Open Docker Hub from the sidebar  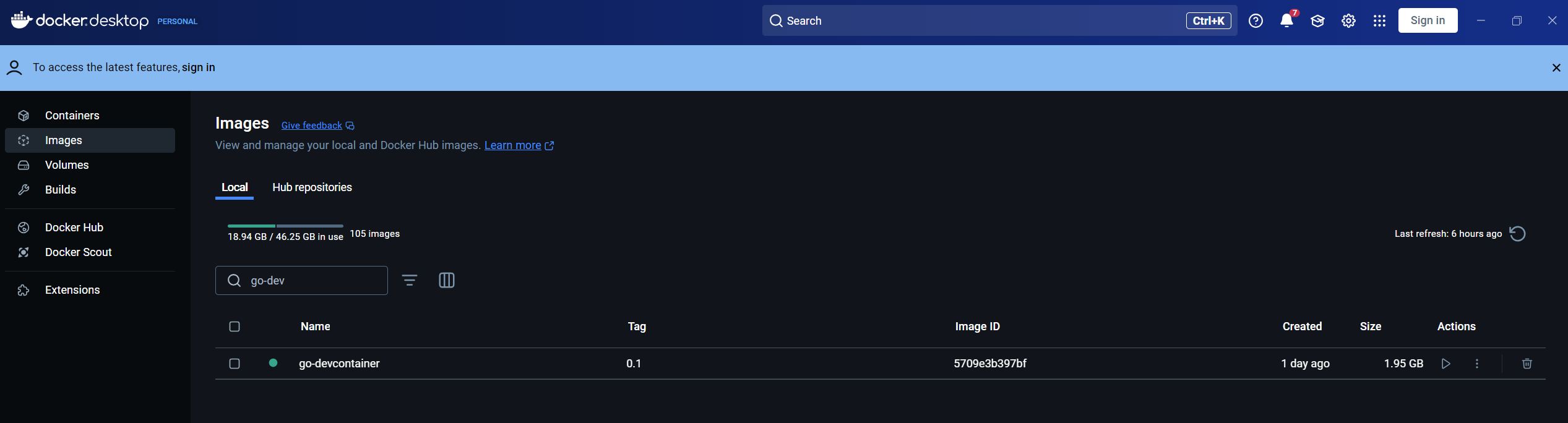90,228
